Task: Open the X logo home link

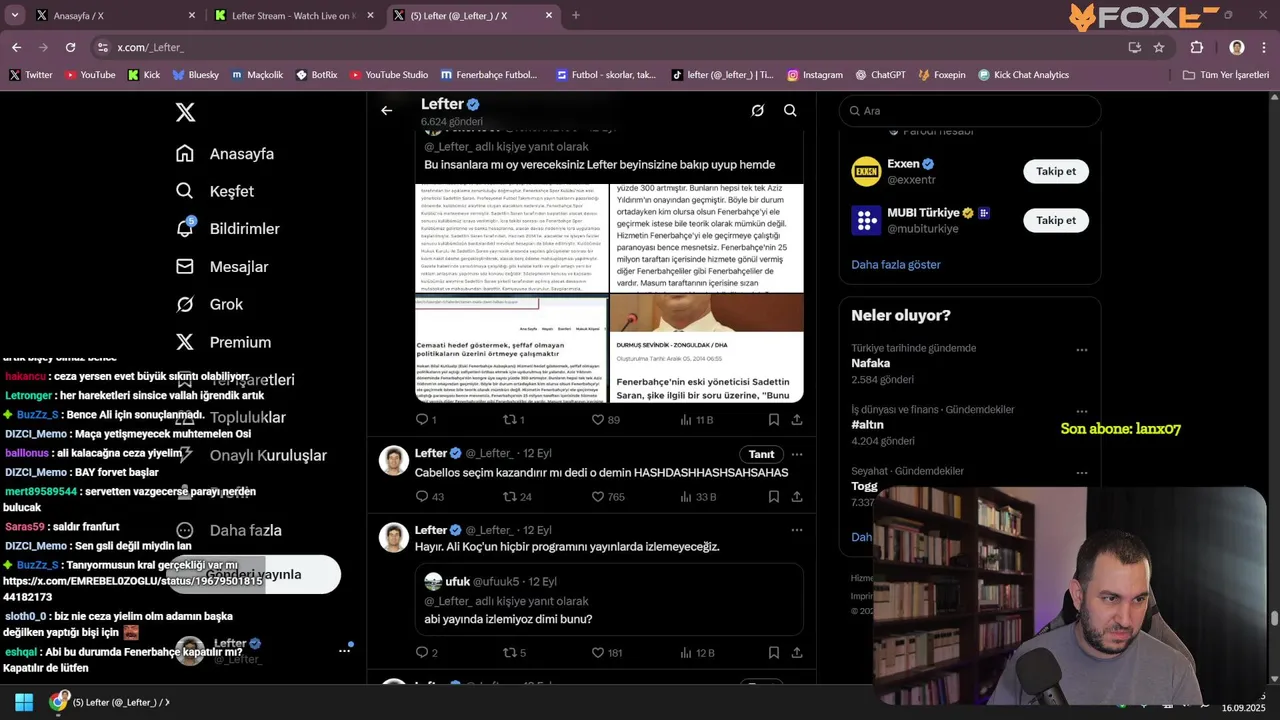Action: point(185,112)
